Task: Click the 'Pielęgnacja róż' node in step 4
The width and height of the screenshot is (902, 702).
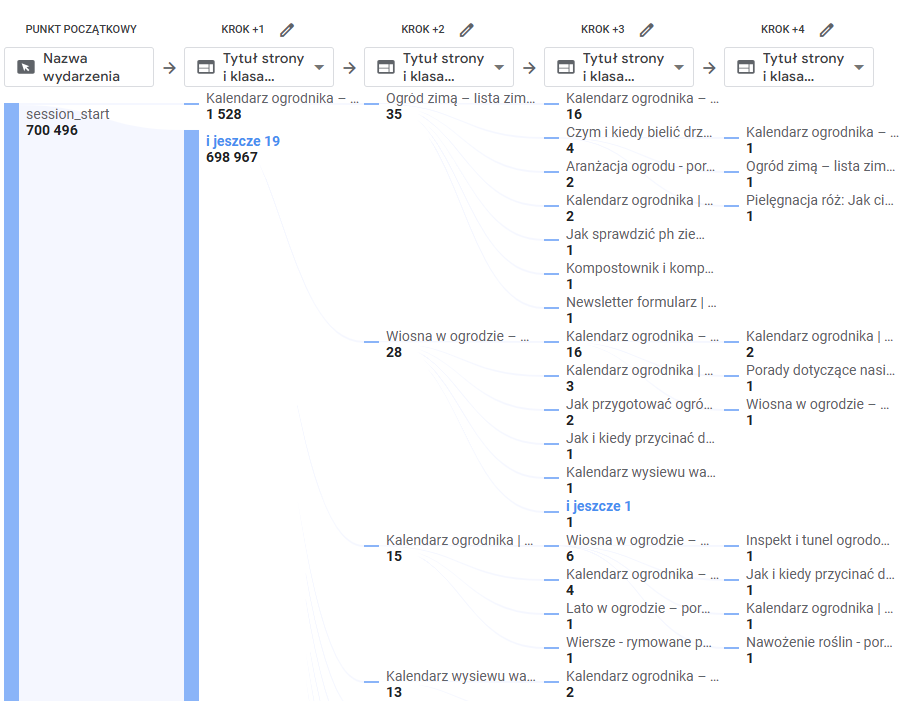Action: (x=820, y=200)
